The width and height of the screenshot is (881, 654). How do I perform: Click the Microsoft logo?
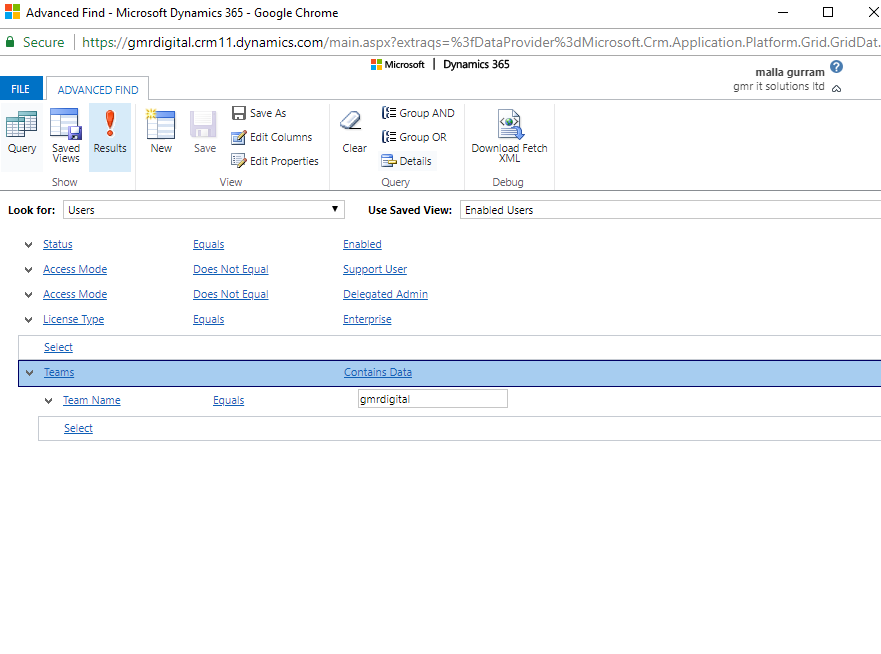[397, 65]
